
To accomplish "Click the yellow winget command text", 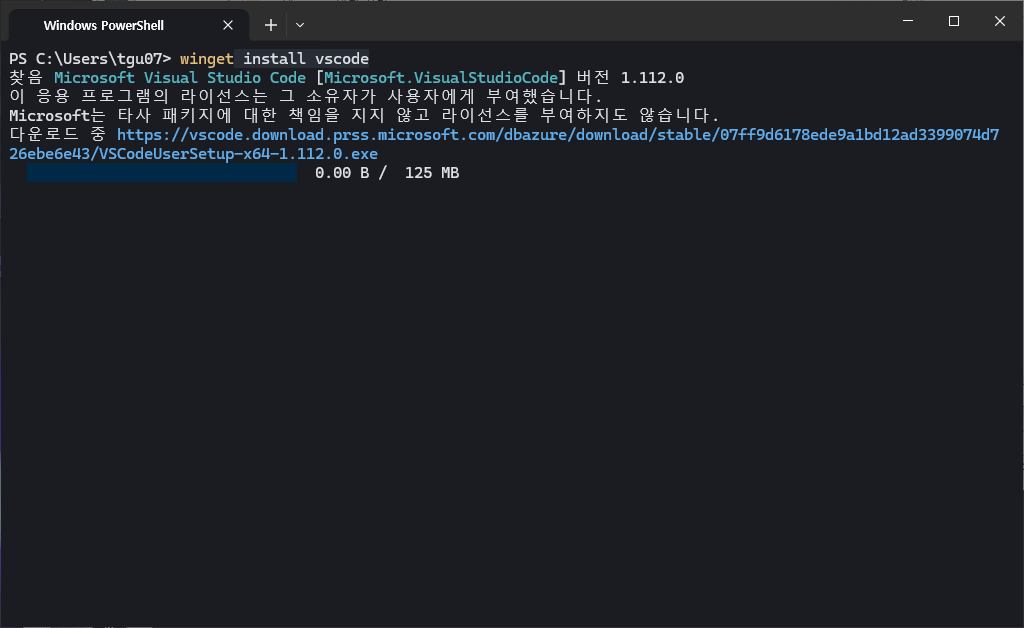I will pyautogui.click(x=207, y=59).
